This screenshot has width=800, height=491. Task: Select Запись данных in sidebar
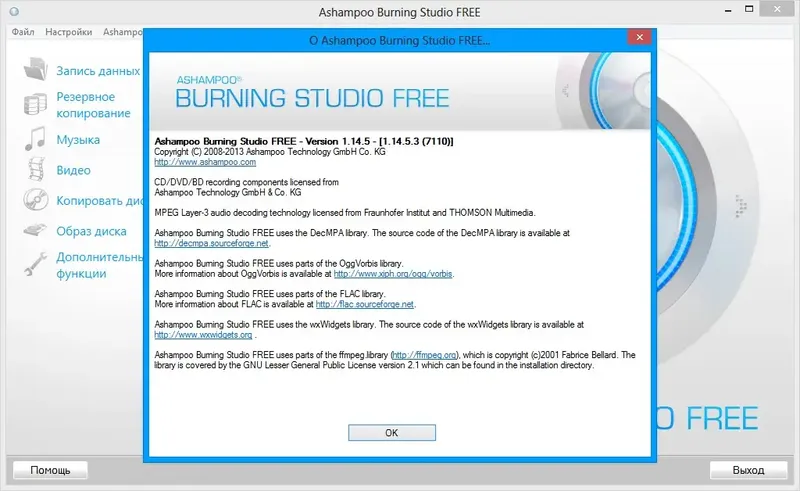(98, 71)
